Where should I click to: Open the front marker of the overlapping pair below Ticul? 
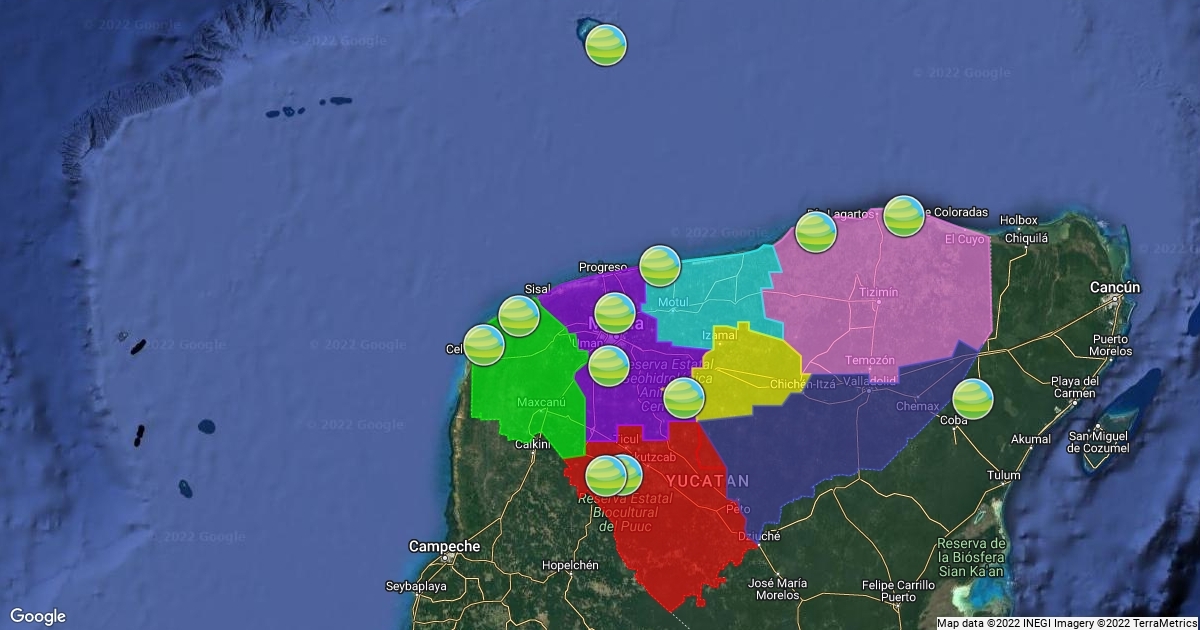pyautogui.click(x=604, y=475)
